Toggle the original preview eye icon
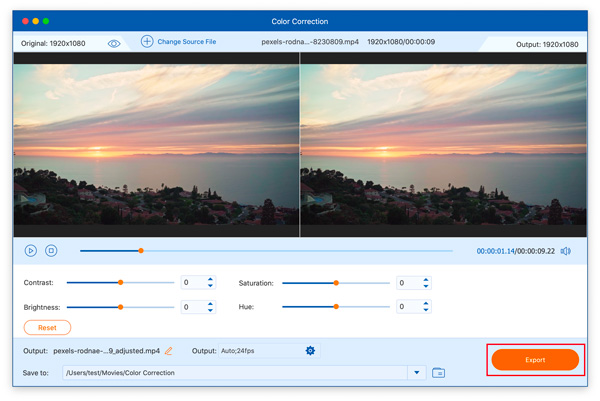600x401 pixels. 114,43
